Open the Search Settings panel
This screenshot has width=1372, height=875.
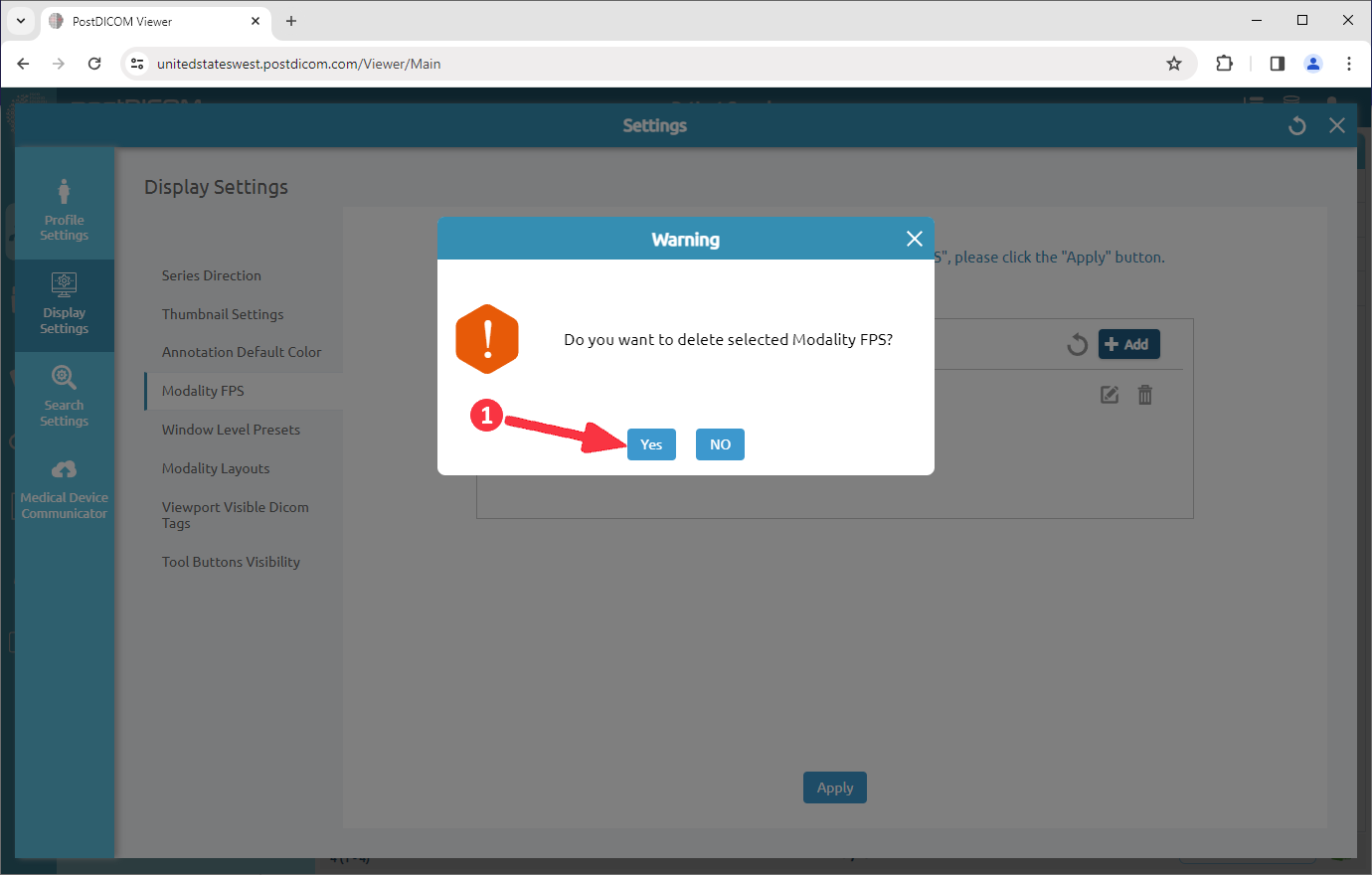[64, 396]
